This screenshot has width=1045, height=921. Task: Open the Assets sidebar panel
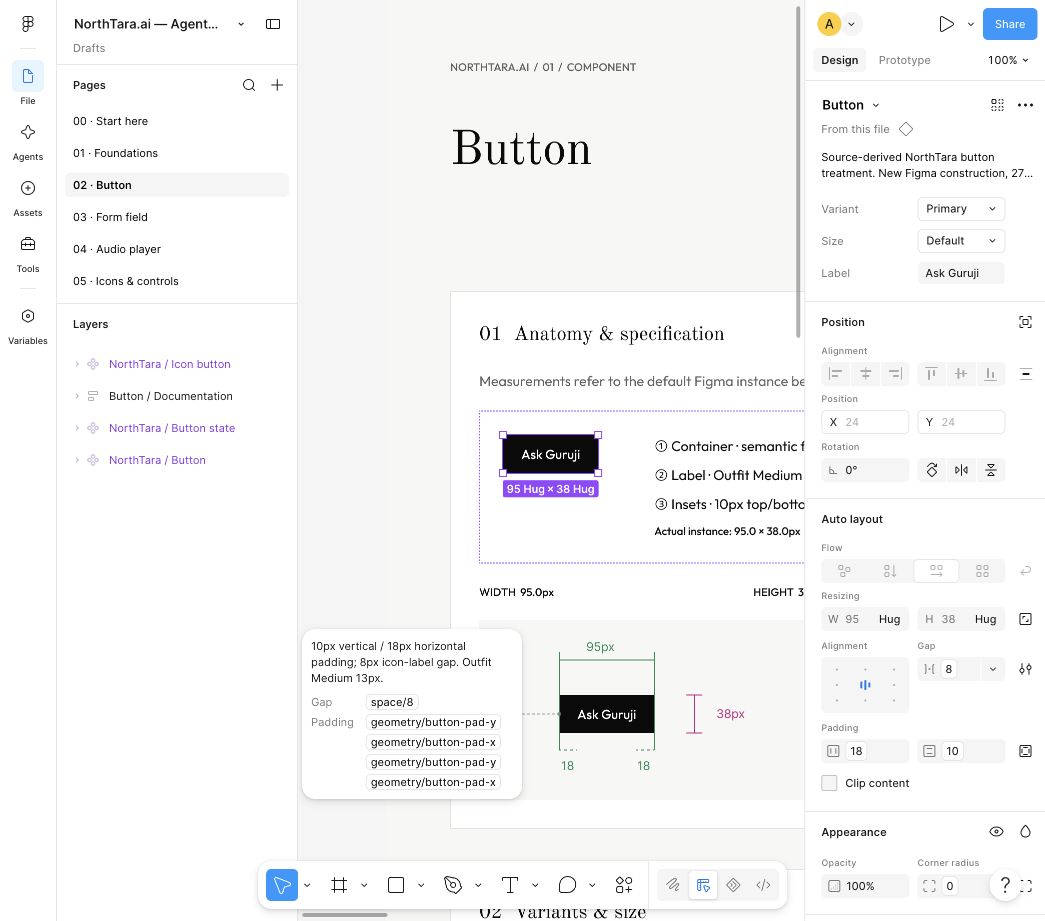27,198
